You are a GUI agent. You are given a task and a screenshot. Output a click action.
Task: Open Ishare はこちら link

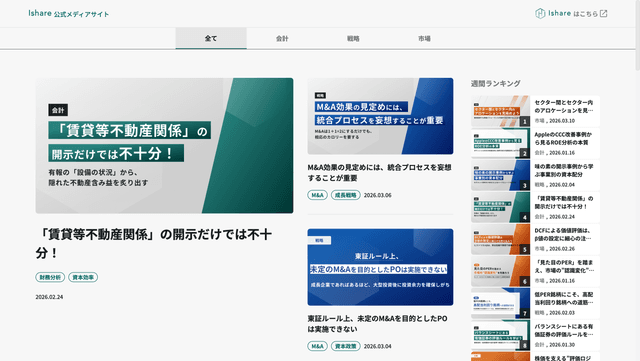point(571,13)
